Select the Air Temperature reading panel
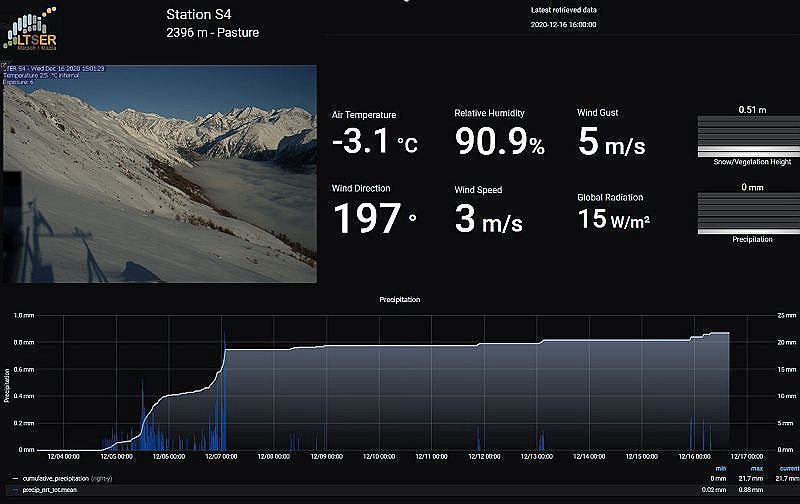Viewport: 800px width, 504px height. click(375, 134)
